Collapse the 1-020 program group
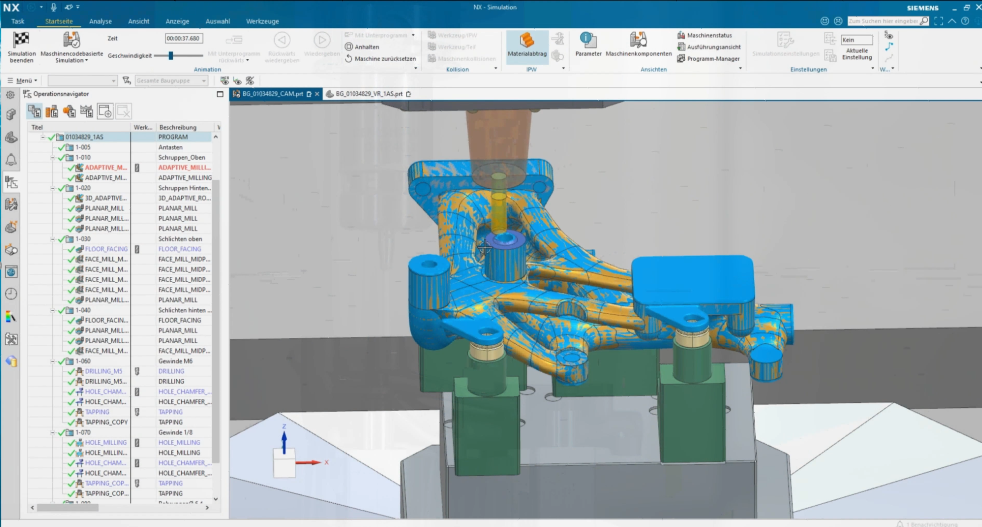 pos(54,188)
